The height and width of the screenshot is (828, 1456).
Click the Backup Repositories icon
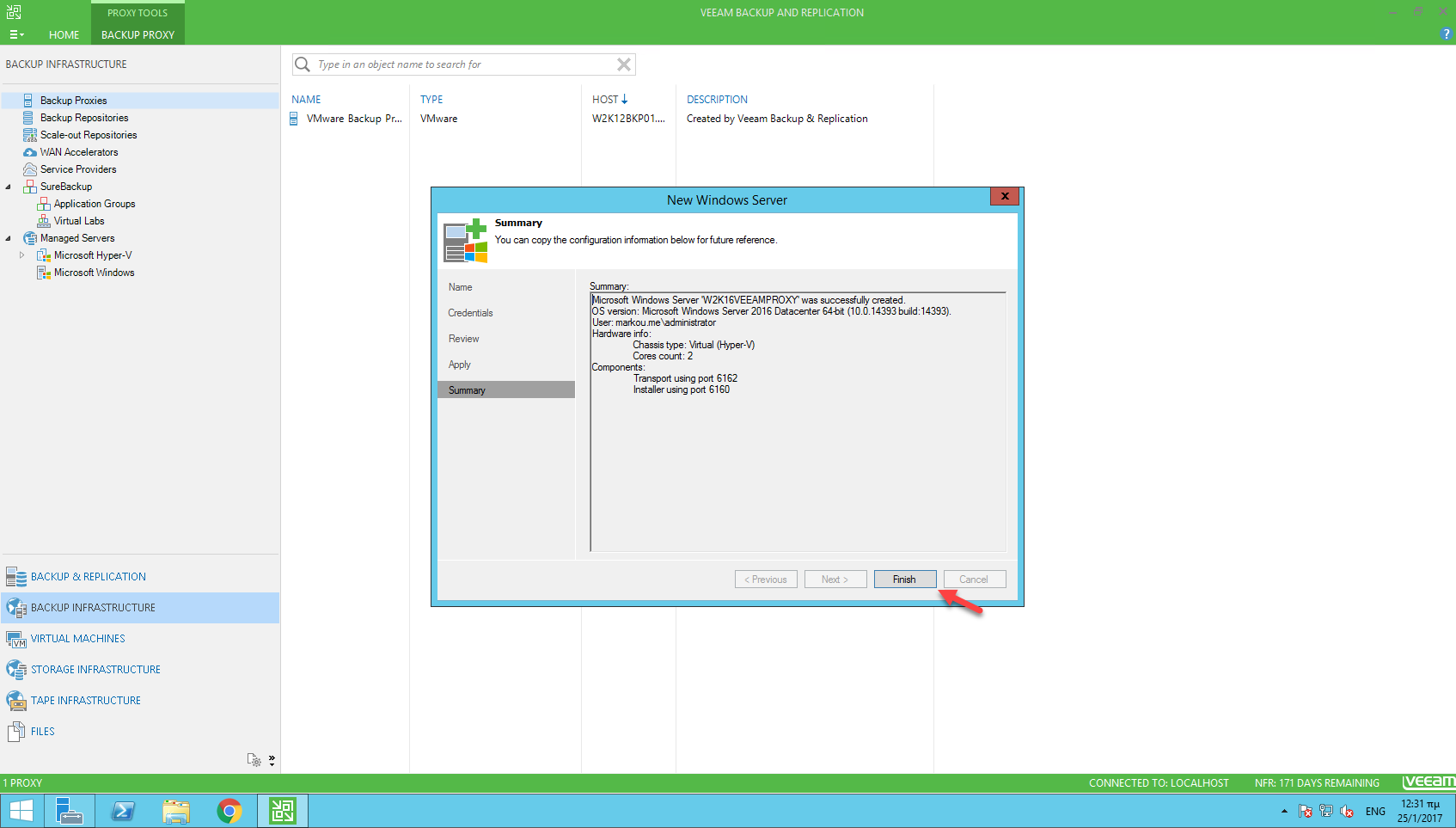(28, 118)
